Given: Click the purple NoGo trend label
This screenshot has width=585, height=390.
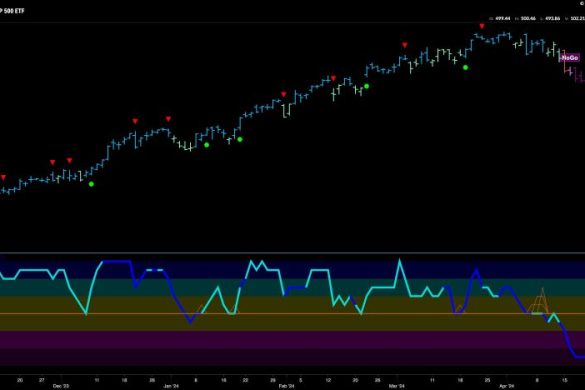Looking at the screenshot, I should (570, 57).
